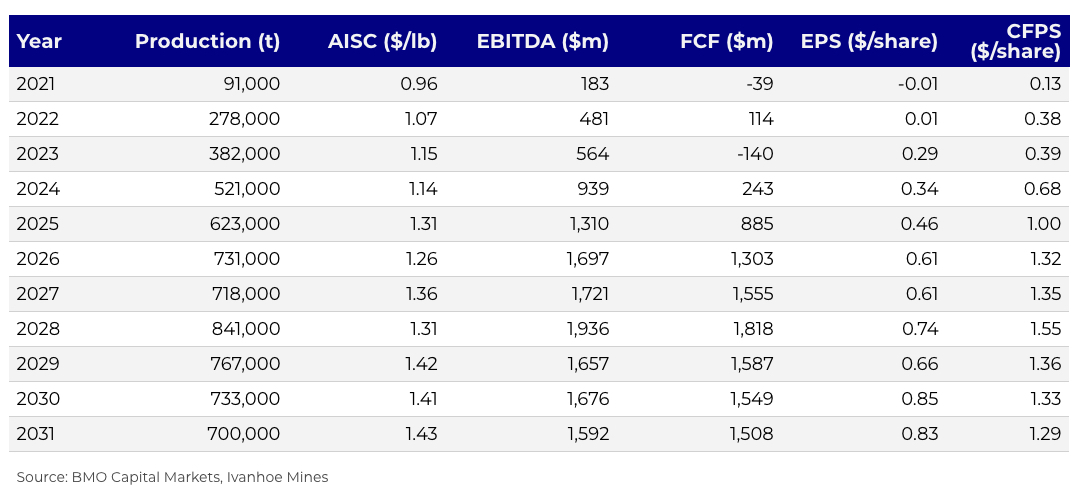Screen dimensions: 1083x497
Task: Click the 2031 year row label
Action: click(38, 434)
